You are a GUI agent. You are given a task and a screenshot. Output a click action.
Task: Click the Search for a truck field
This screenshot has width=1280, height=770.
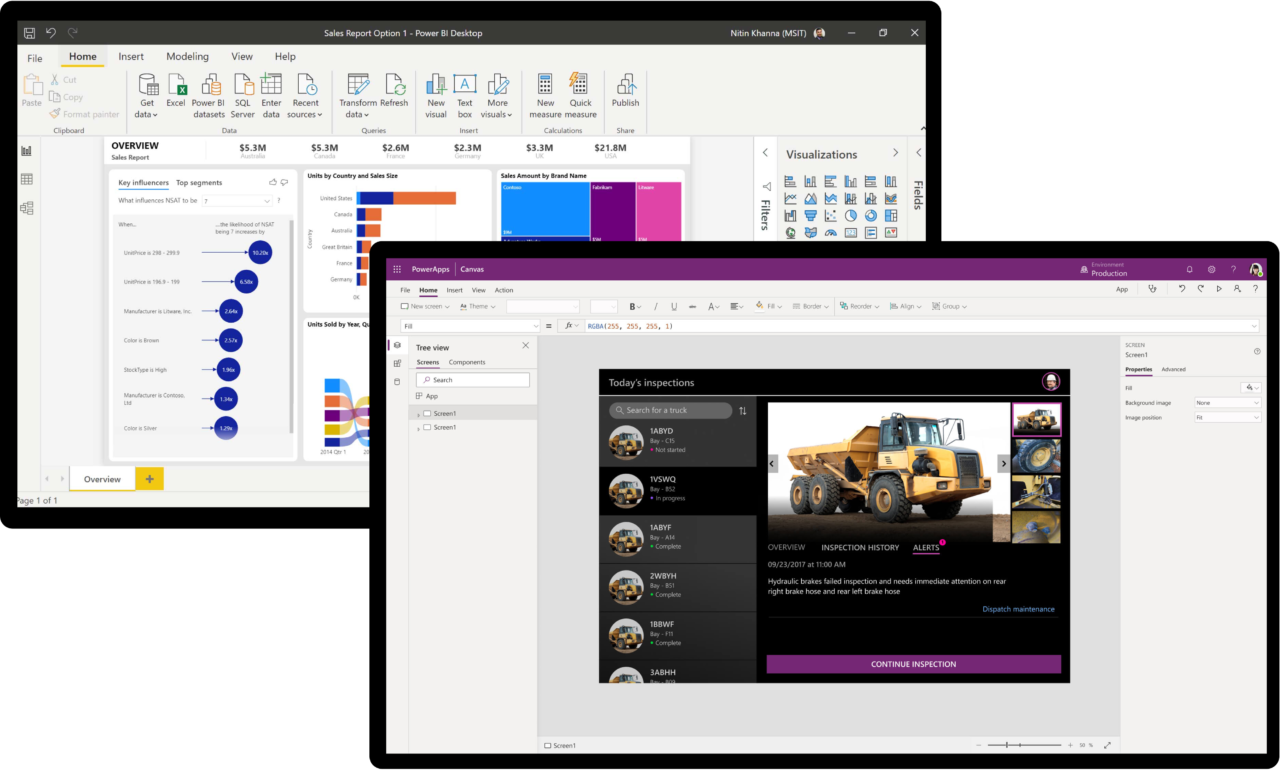pos(668,410)
